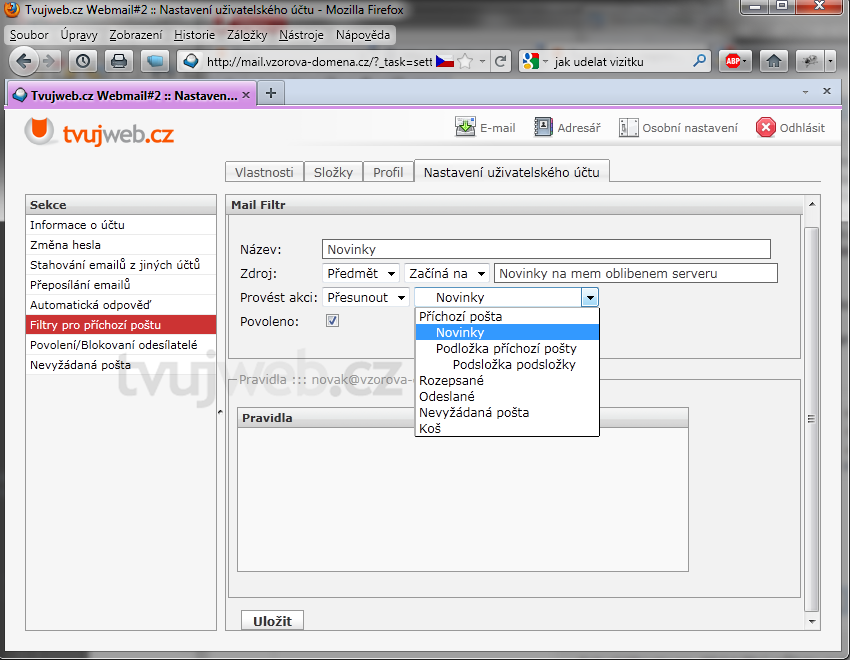The image size is (850, 660).
Task: Open the Začíná na condition dropdown
Action: (x=446, y=273)
